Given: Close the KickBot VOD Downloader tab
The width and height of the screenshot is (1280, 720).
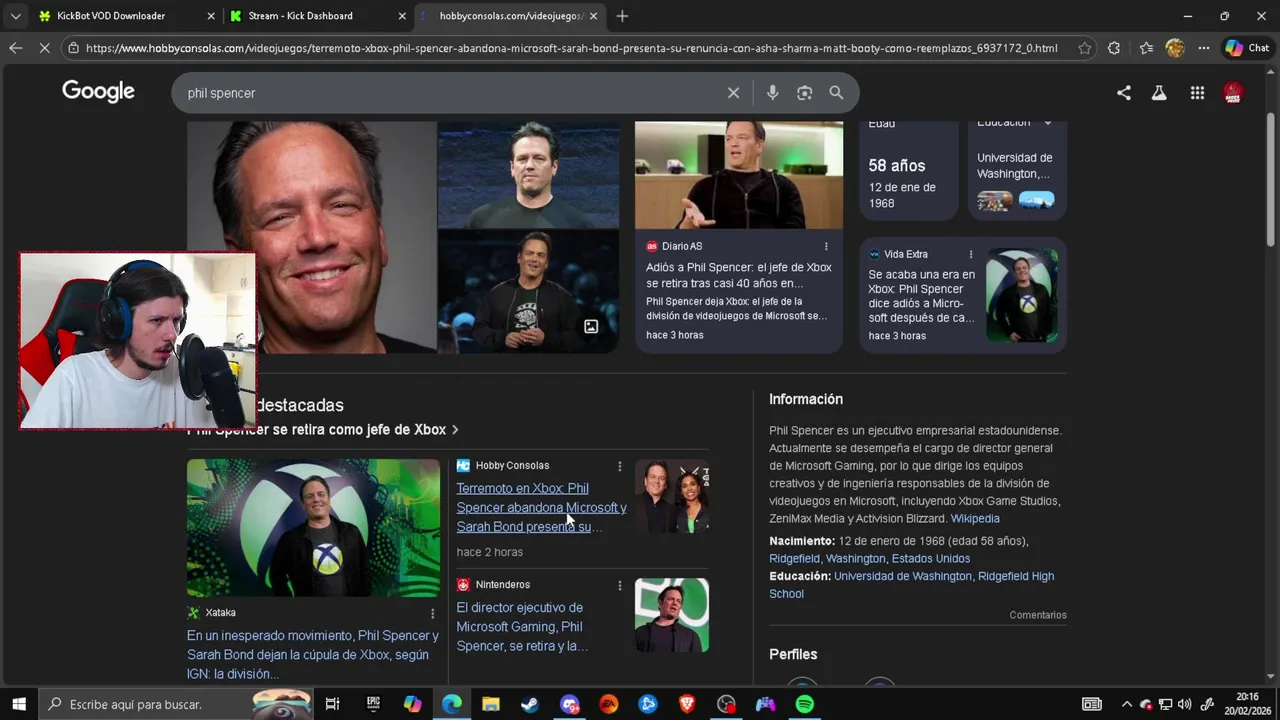Looking at the screenshot, I should click(211, 16).
